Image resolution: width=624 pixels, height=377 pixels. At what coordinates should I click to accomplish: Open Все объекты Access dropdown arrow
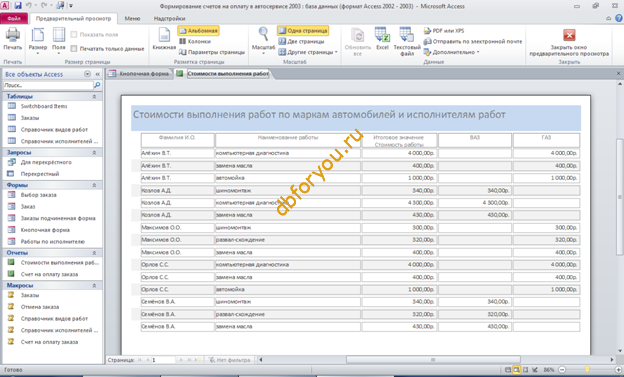coord(88,74)
